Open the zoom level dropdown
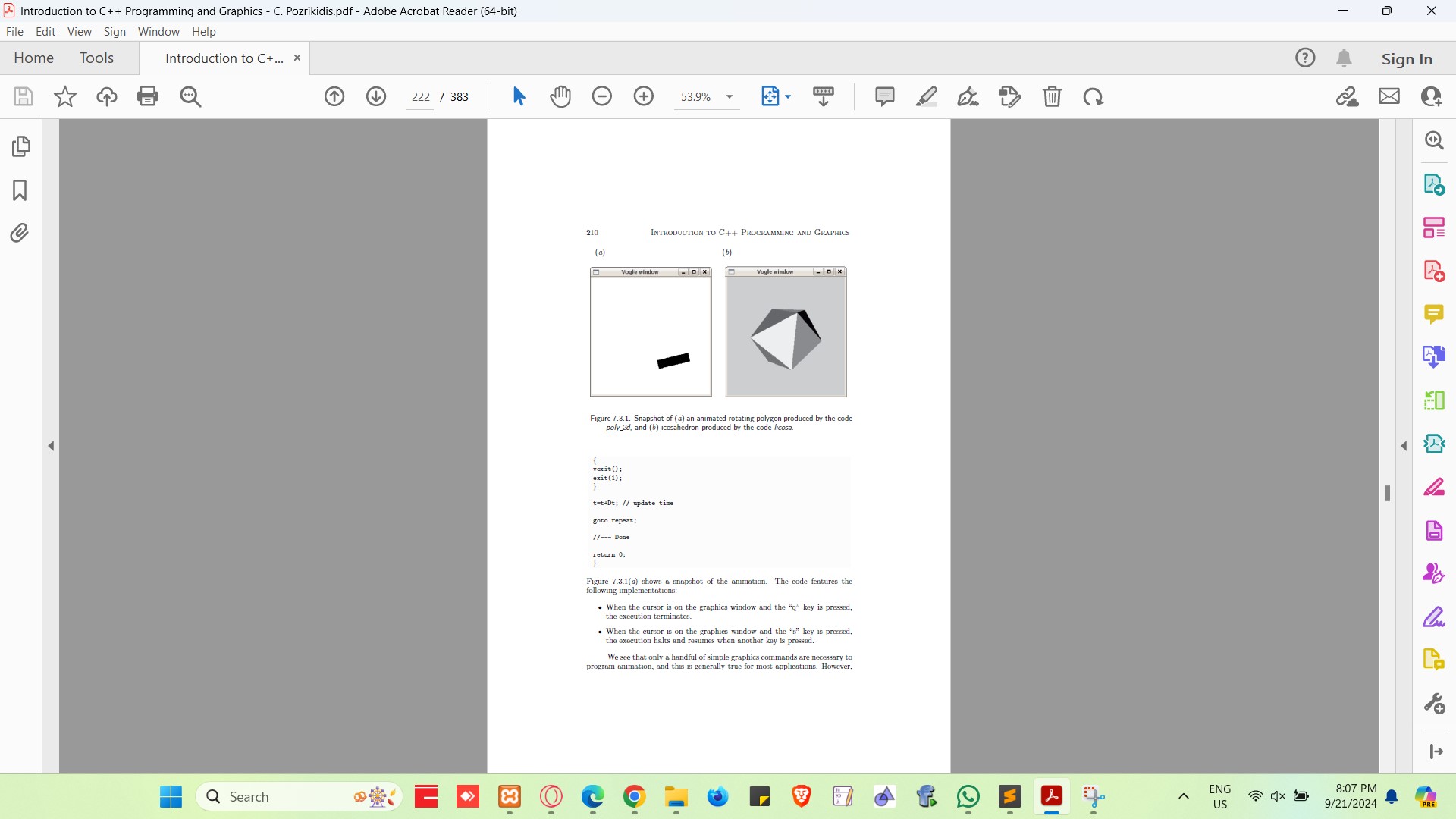Screen dimensions: 1456x819 click(730, 97)
